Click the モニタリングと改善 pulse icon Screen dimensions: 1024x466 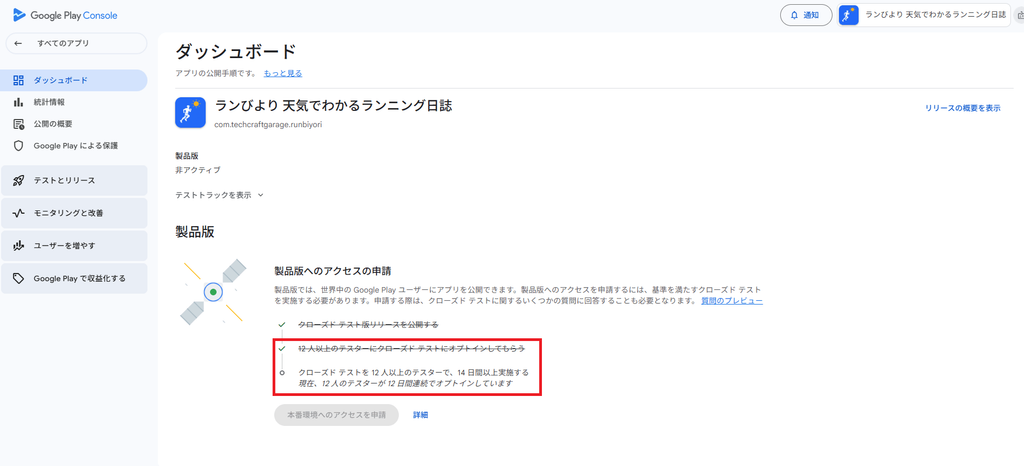[18, 213]
